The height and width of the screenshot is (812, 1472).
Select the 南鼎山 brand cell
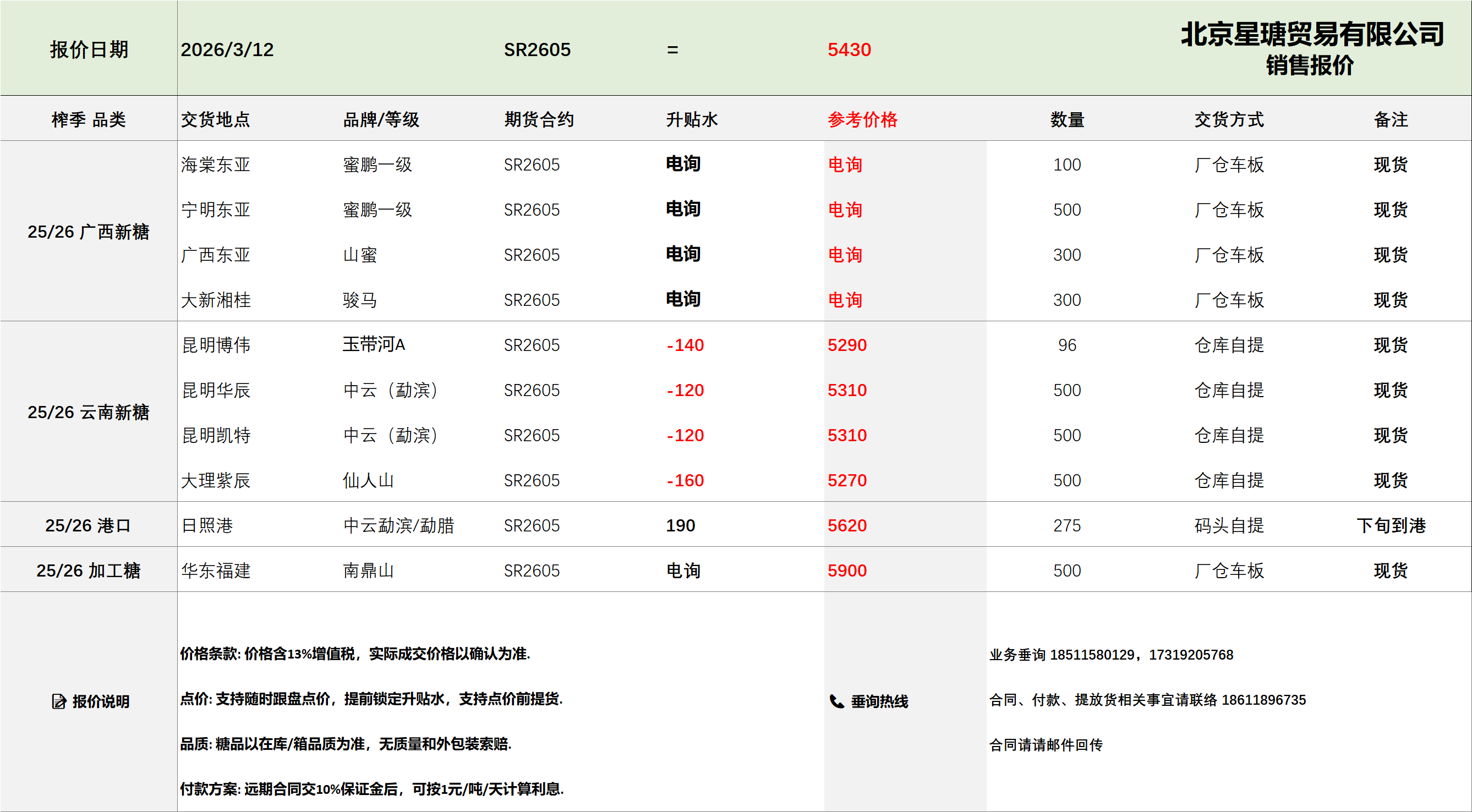368,571
